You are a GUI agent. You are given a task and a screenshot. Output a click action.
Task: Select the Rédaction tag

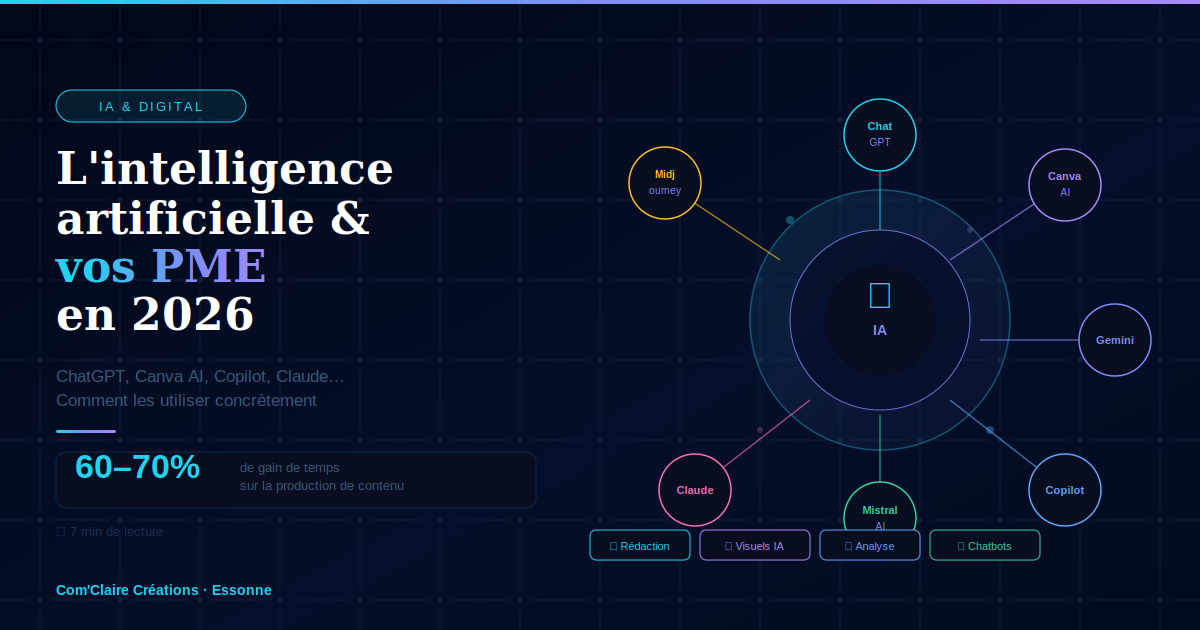(640, 545)
